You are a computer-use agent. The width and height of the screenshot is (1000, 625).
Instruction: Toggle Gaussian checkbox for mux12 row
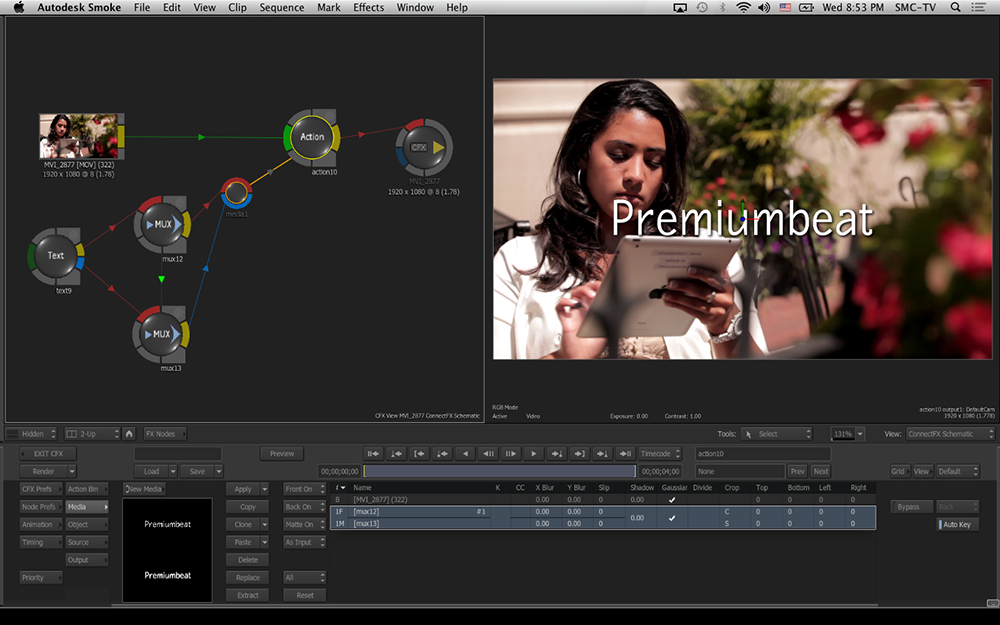672,517
